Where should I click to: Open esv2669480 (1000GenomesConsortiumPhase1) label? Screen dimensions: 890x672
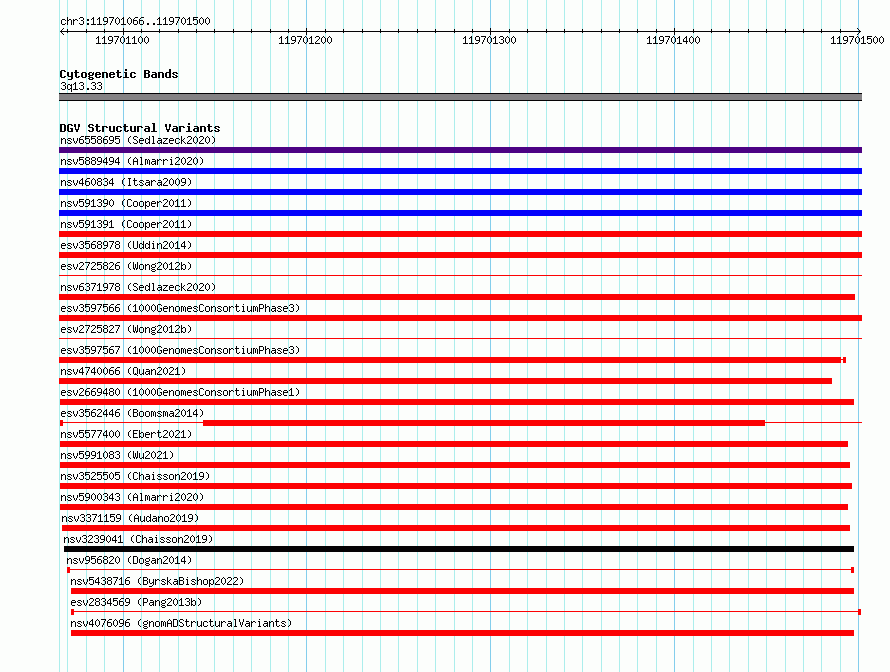(180, 392)
